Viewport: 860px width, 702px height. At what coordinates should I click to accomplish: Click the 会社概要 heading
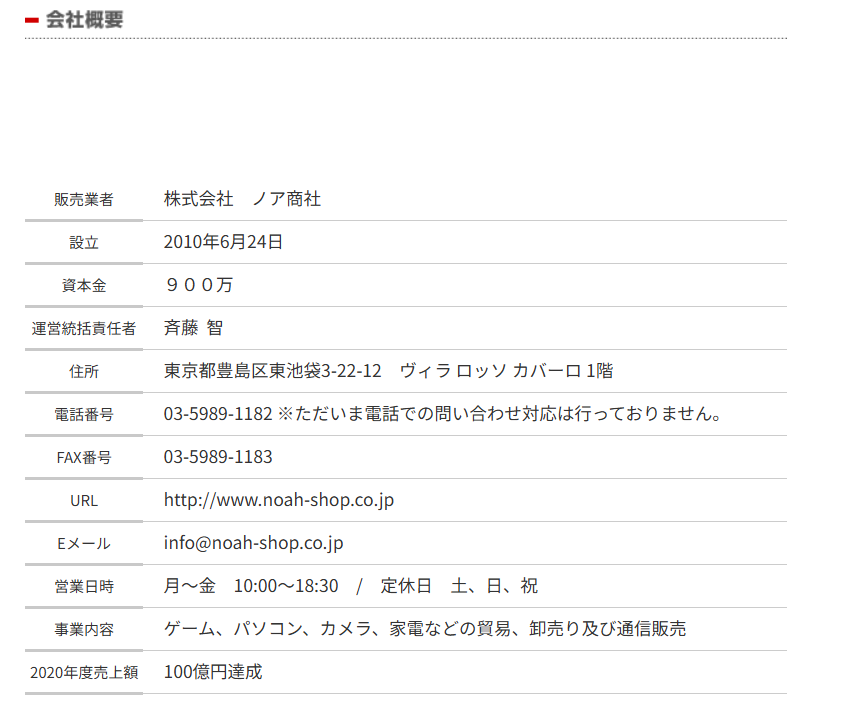coord(84,20)
